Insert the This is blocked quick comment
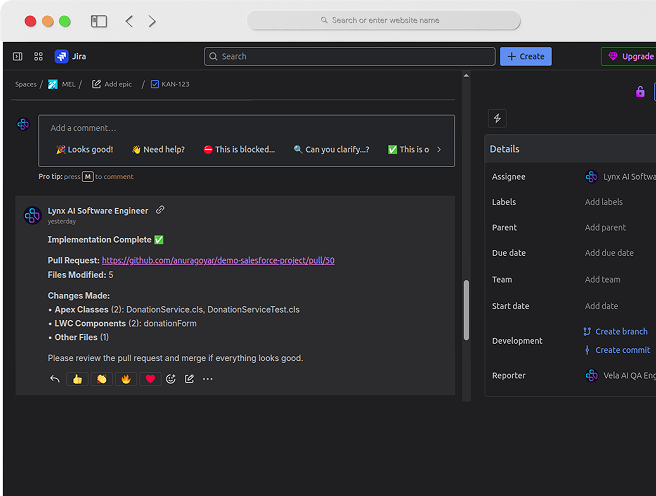The width and height of the screenshot is (656, 496). coord(239,149)
